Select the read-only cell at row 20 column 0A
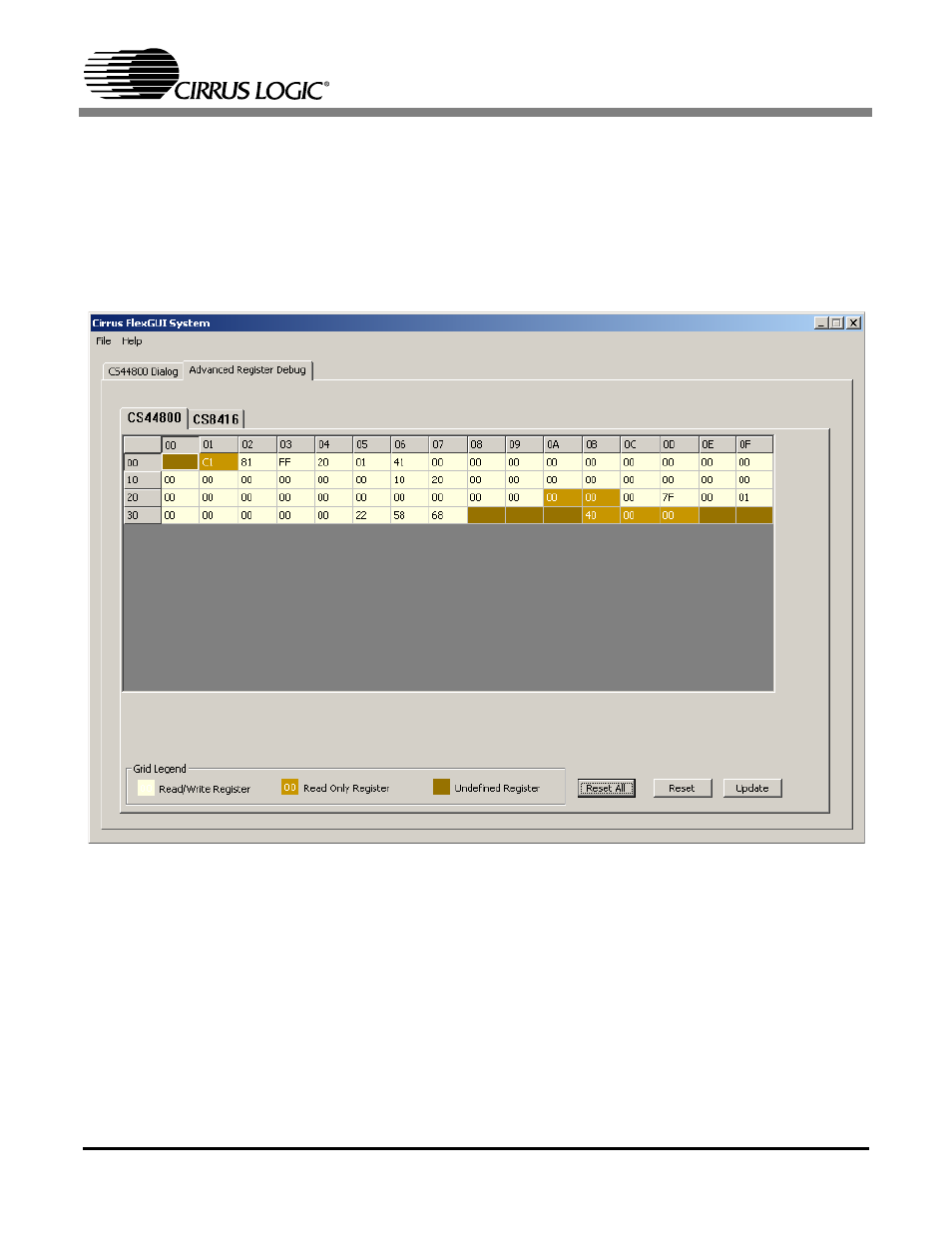This screenshot has height=1233, width=952. (563, 497)
